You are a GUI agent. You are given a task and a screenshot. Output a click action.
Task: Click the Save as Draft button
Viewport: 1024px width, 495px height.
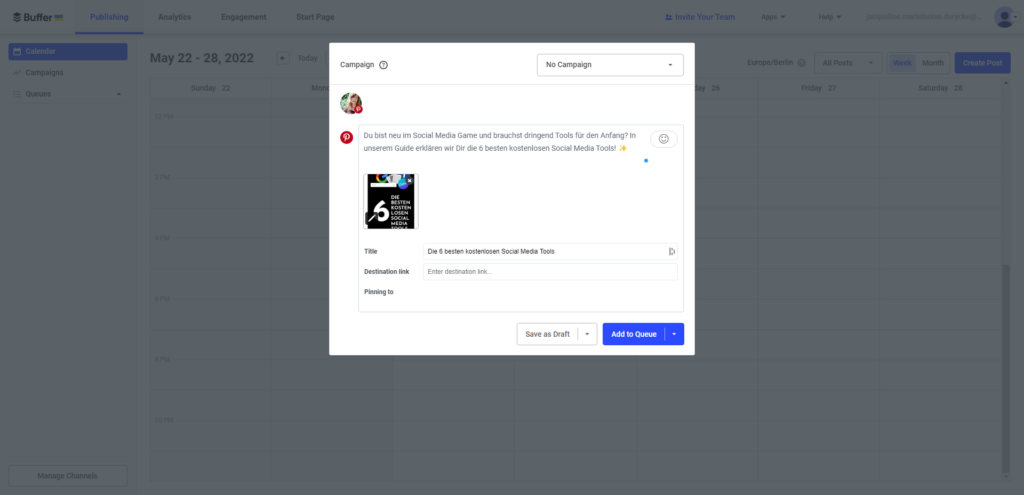tap(547, 334)
